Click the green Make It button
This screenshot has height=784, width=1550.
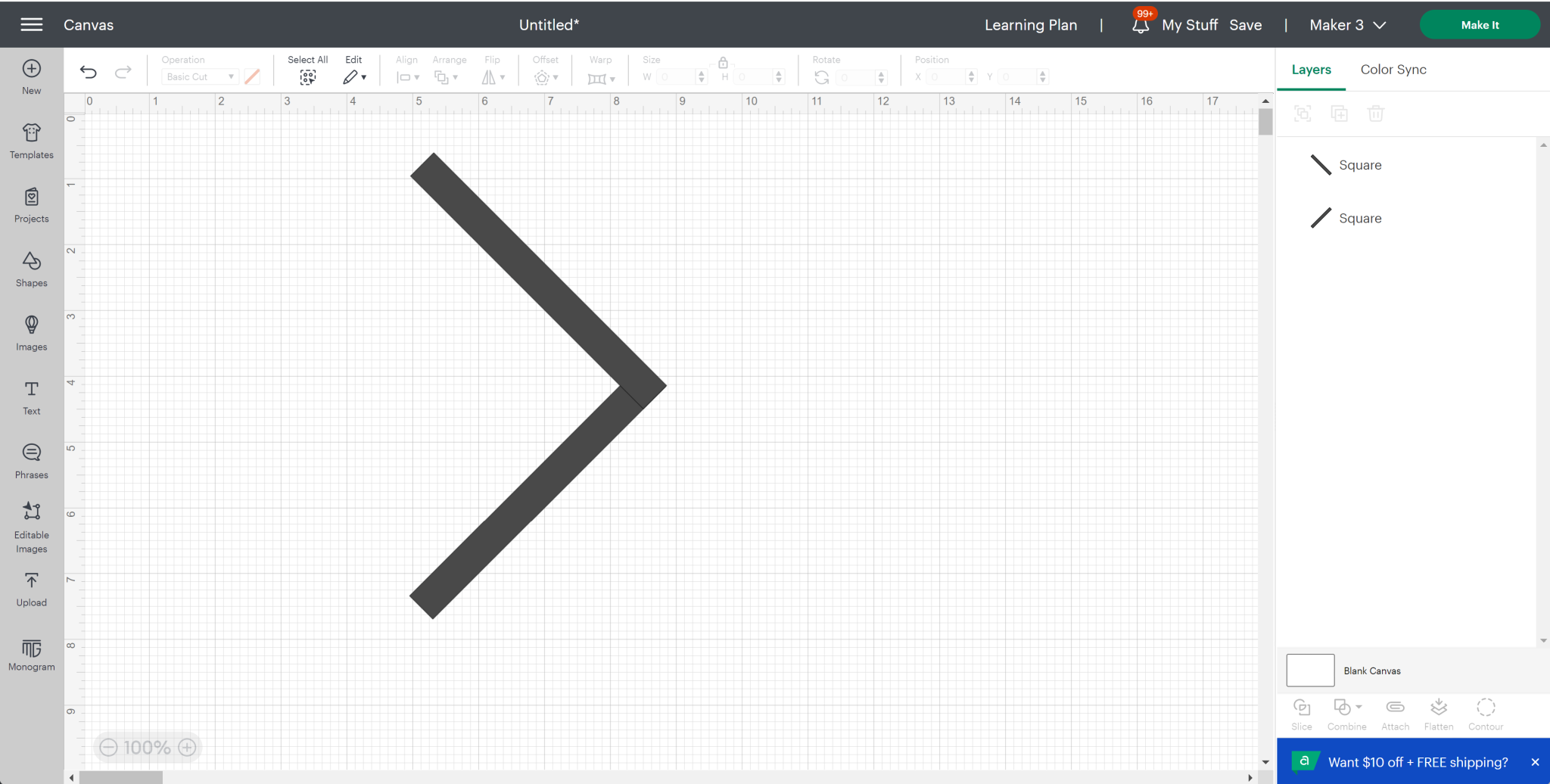(1480, 25)
